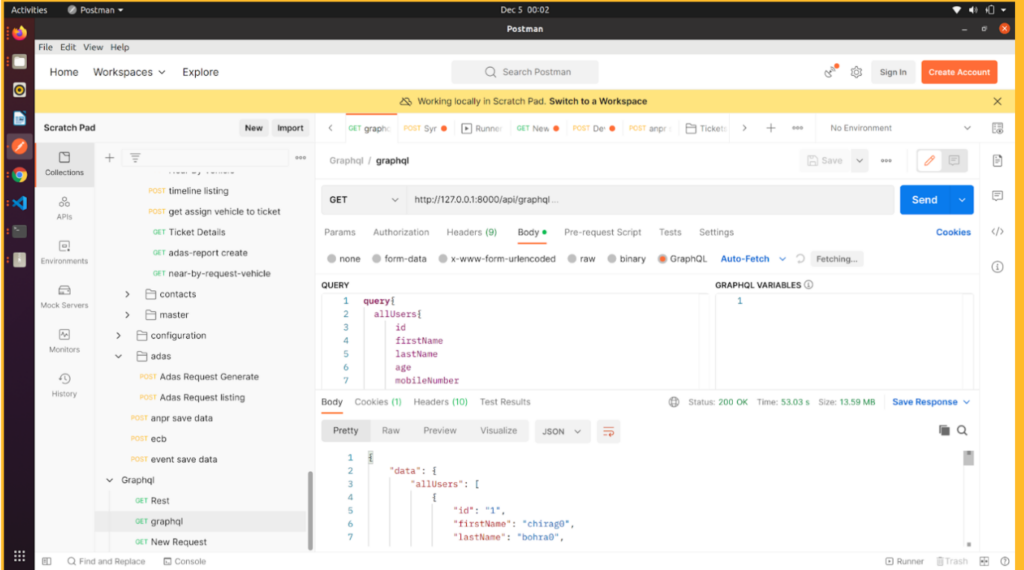Switch to the Params tab
Screen dimensions: 1024x570
pyautogui.click(x=340, y=232)
